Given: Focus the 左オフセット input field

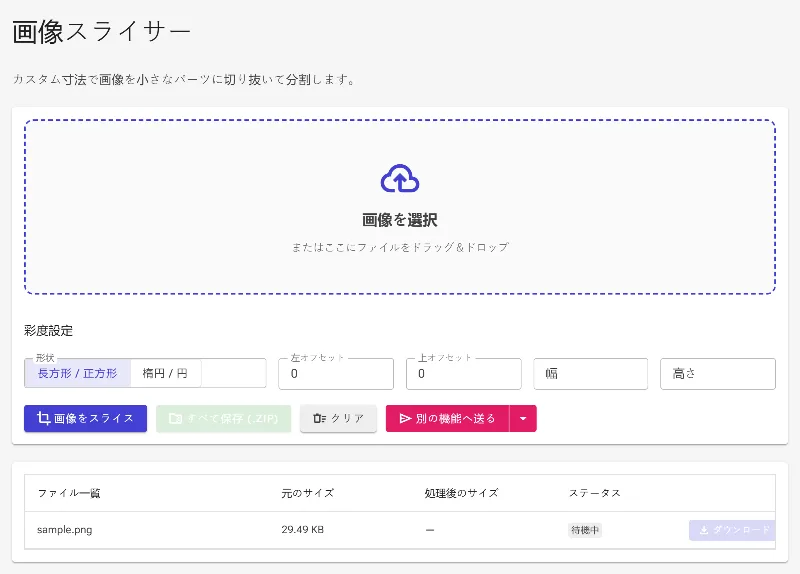Looking at the screenshot, I should click(336, 373).
